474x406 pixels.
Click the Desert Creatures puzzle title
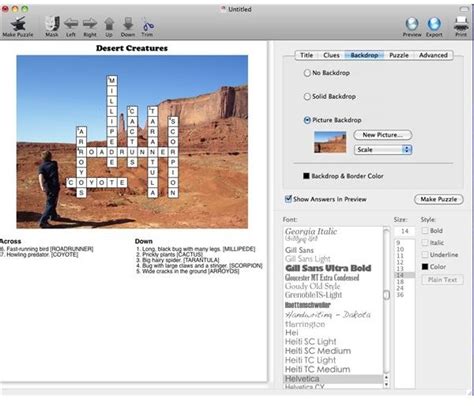pos(132,48)
